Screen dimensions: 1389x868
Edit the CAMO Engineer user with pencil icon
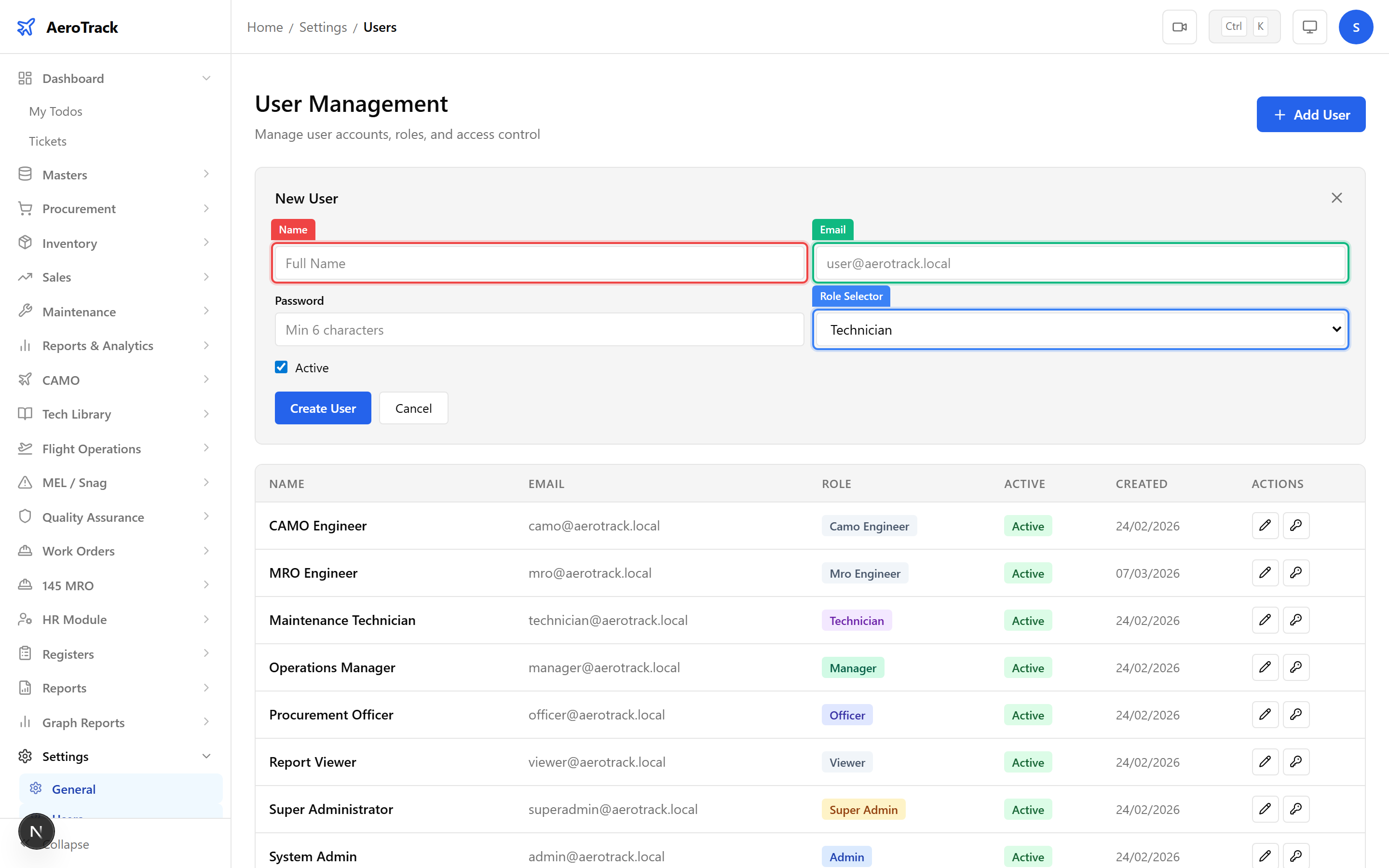click(1265, 525)
